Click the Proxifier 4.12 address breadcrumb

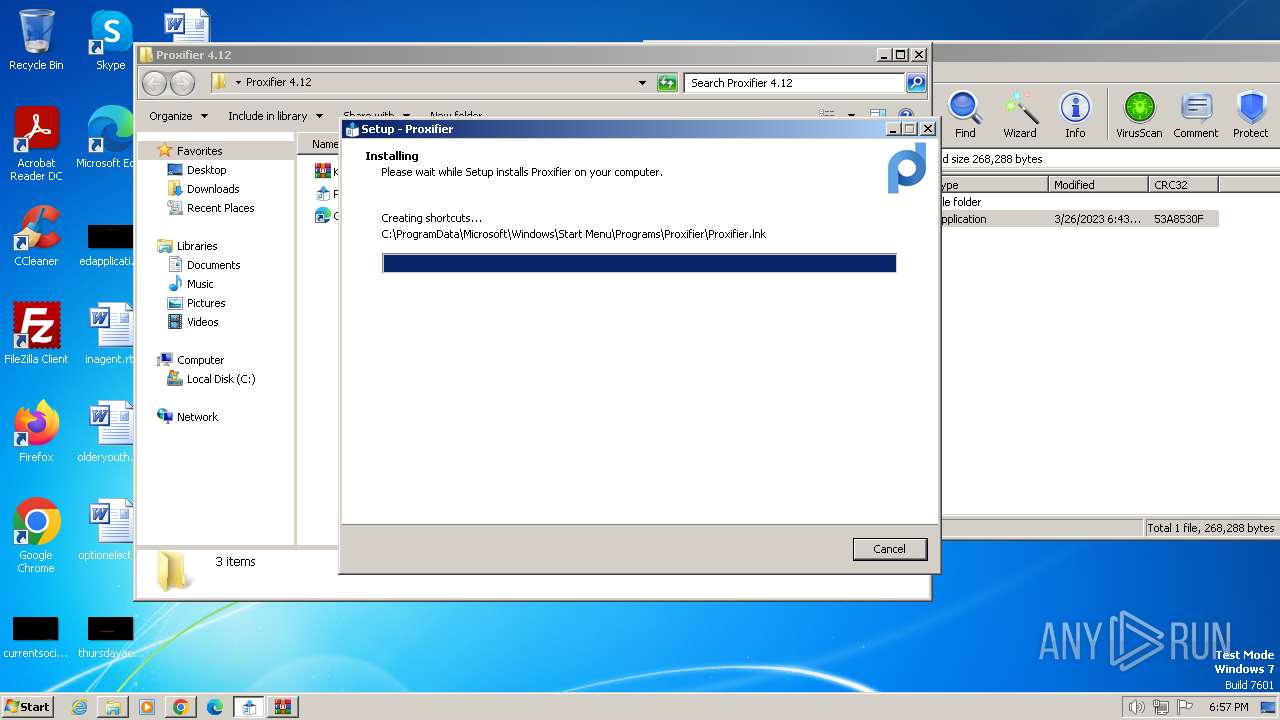[279, 82]
